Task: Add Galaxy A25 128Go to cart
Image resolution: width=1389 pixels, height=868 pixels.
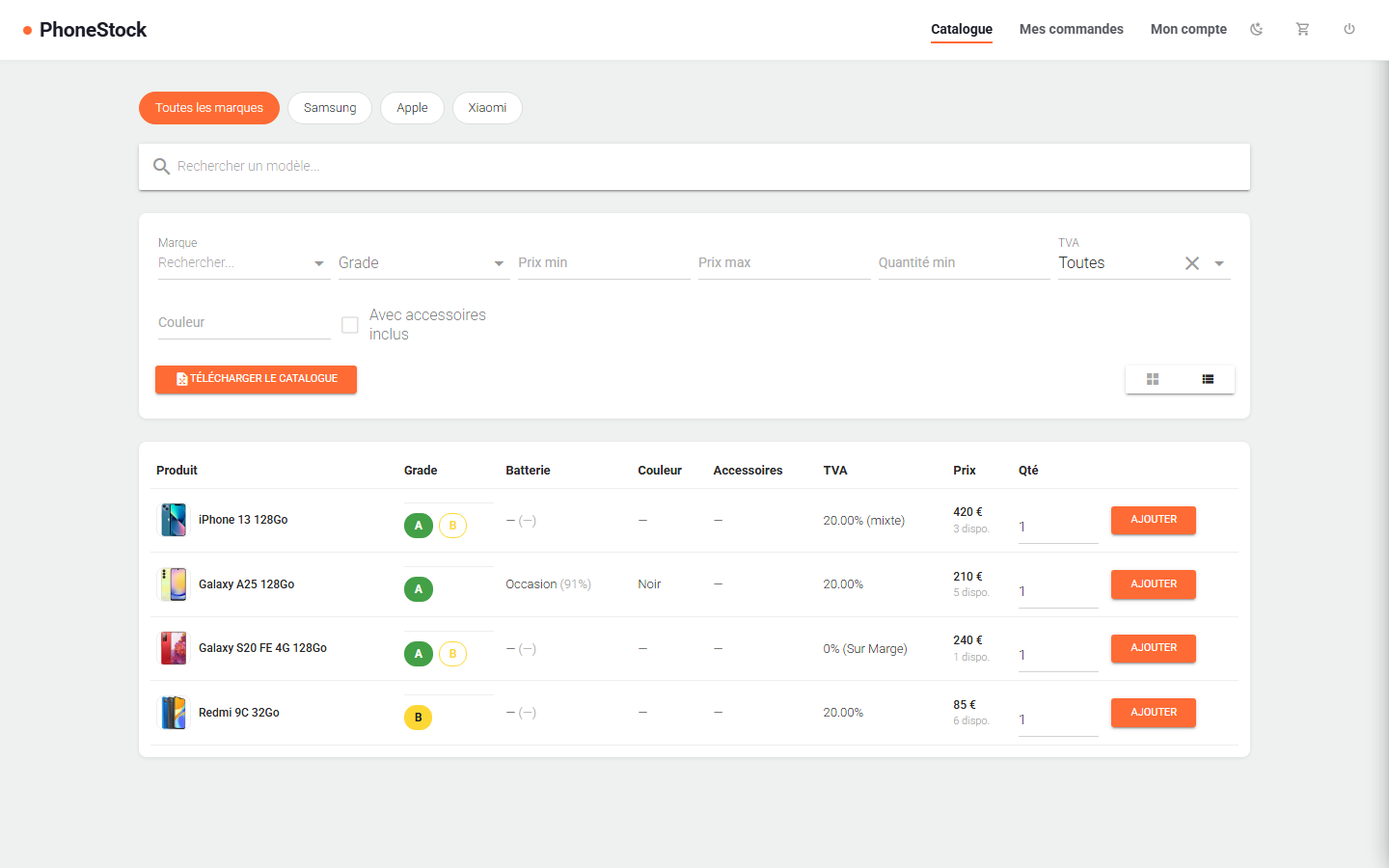Action: (1154, 584)
